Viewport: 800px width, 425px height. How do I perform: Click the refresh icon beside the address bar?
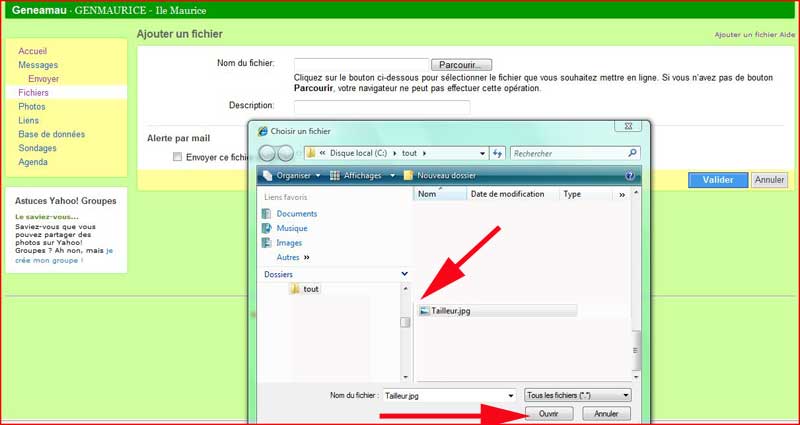tap(497, 153)
